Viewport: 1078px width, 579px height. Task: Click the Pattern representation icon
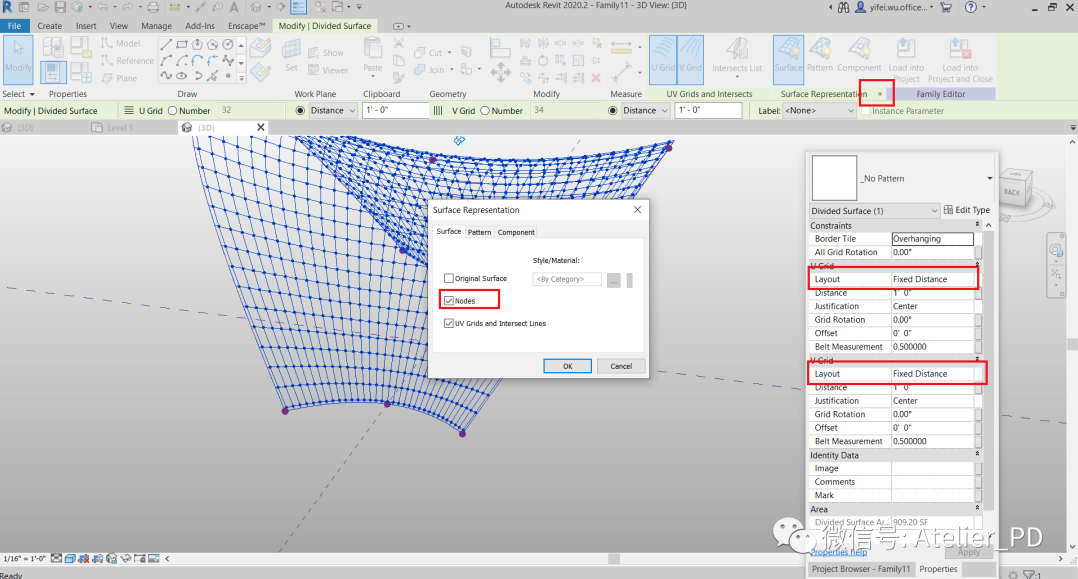(820, 56)
